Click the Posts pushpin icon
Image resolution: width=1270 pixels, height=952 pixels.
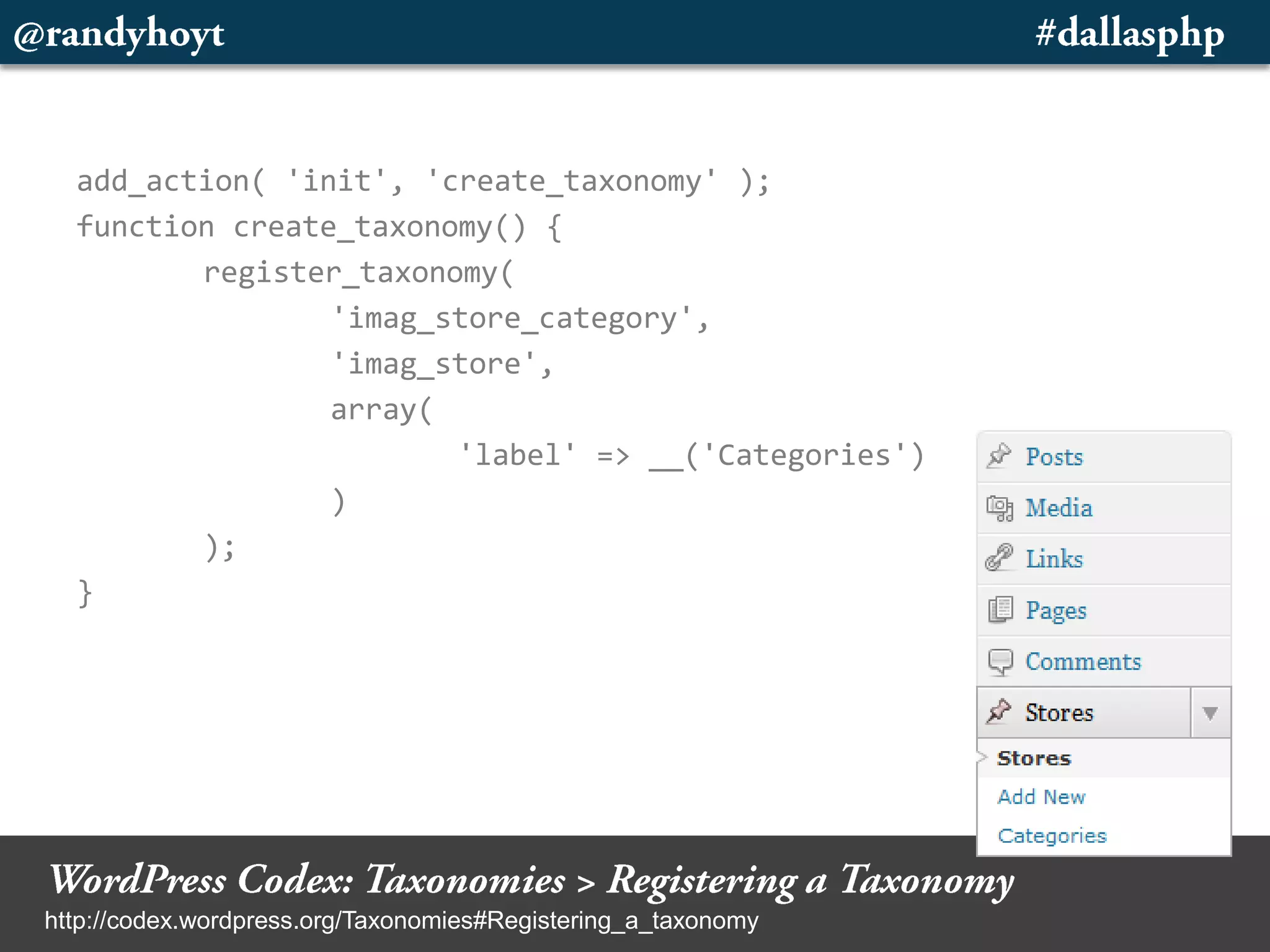tap(999, 456)
